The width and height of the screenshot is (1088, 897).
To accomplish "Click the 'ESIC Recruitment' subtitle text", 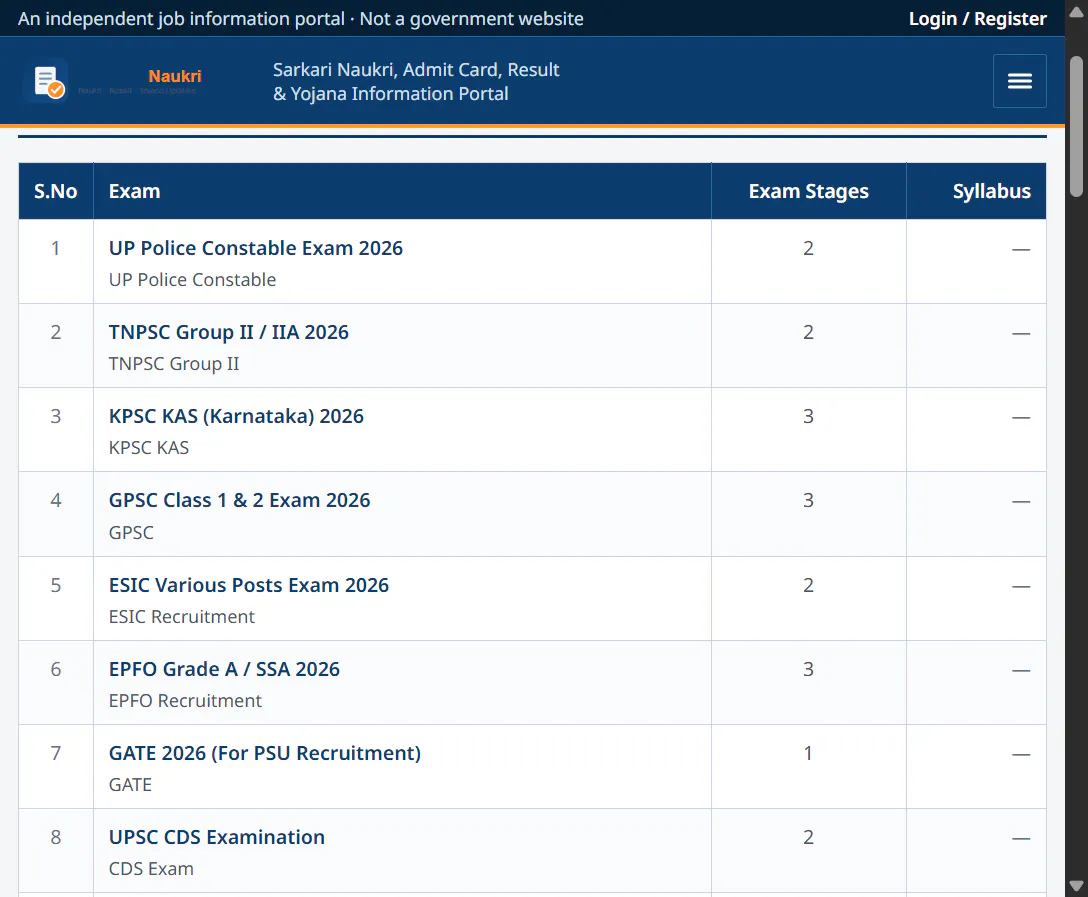I will pyautogui.click(x=182, y=617).
